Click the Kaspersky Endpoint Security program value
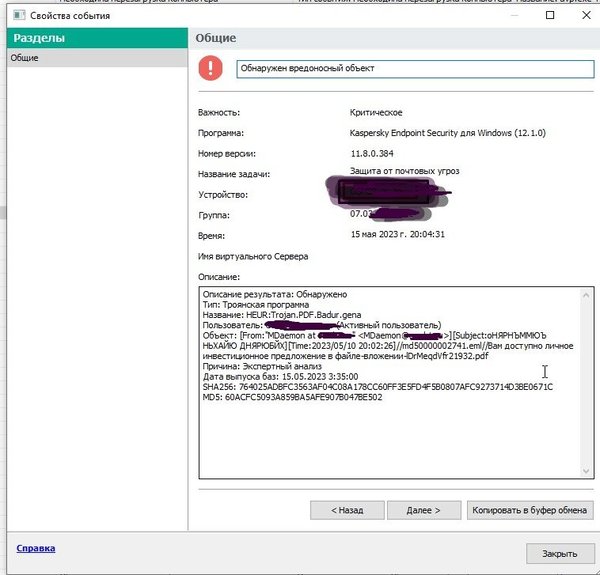The height and width of the screenshot is (575, 600). tap(448, 133)
